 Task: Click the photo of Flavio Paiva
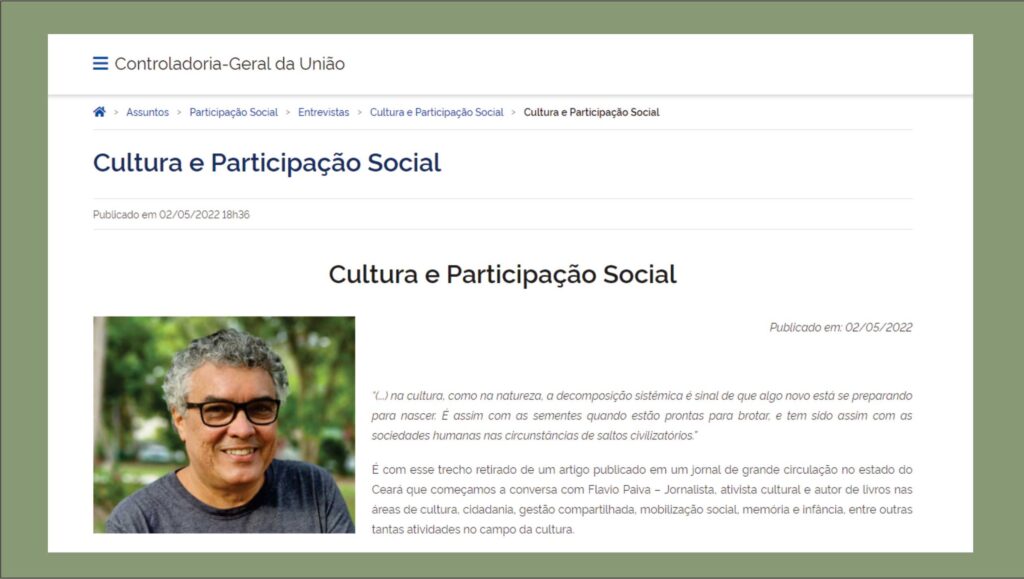[x=224, y=425]
